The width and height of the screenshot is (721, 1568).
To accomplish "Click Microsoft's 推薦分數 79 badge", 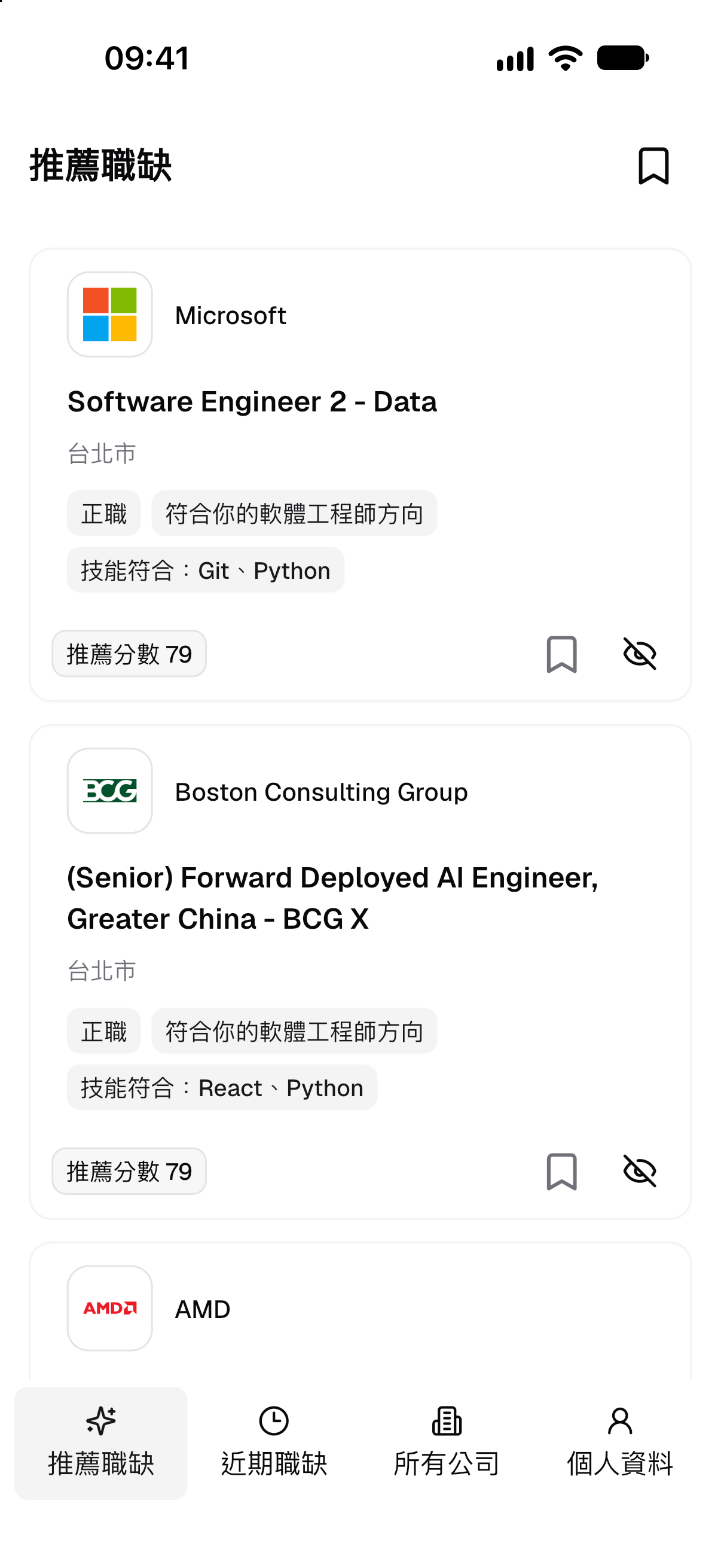I will pyautogui.click(x=129, y=654).
